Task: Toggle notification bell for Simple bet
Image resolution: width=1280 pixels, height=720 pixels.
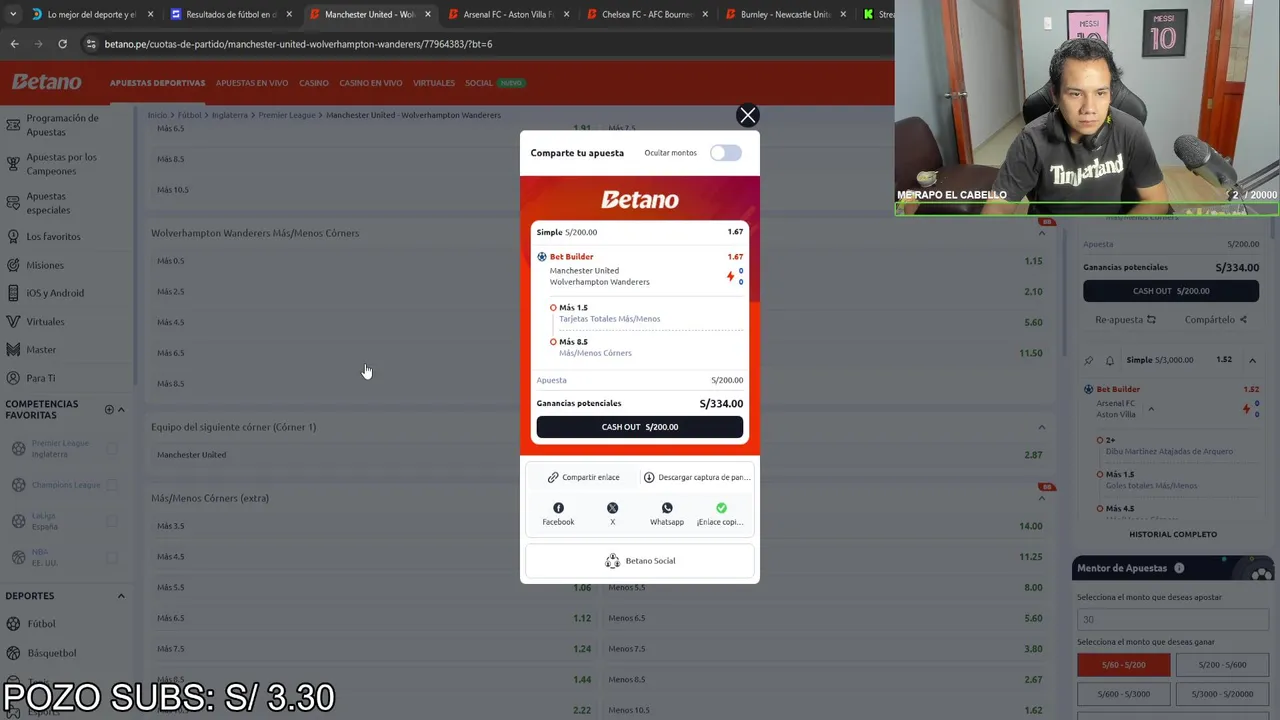Action: point(1110,360)
